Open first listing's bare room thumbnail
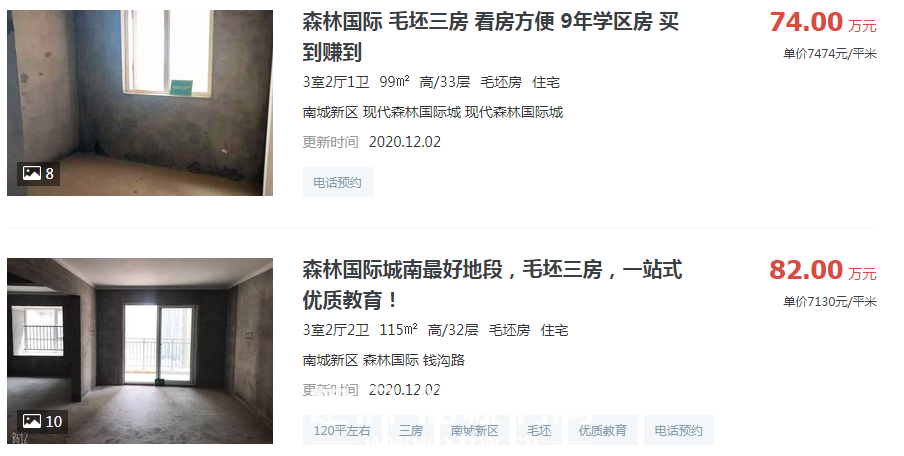The width and height of the screenshot is (904, 456). pyautogui.click(x=140, y=103)
